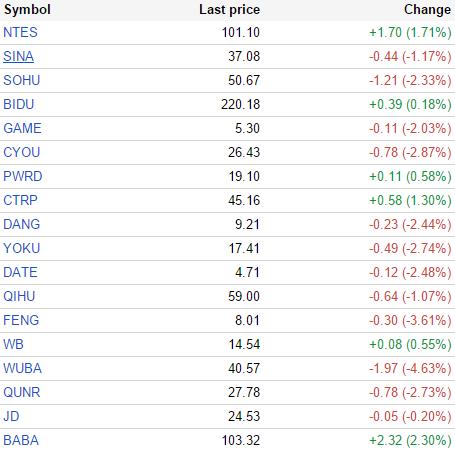Click the CYOU symbol link
The height and width of the screenshot is (452, 455).
click(22, 152)
